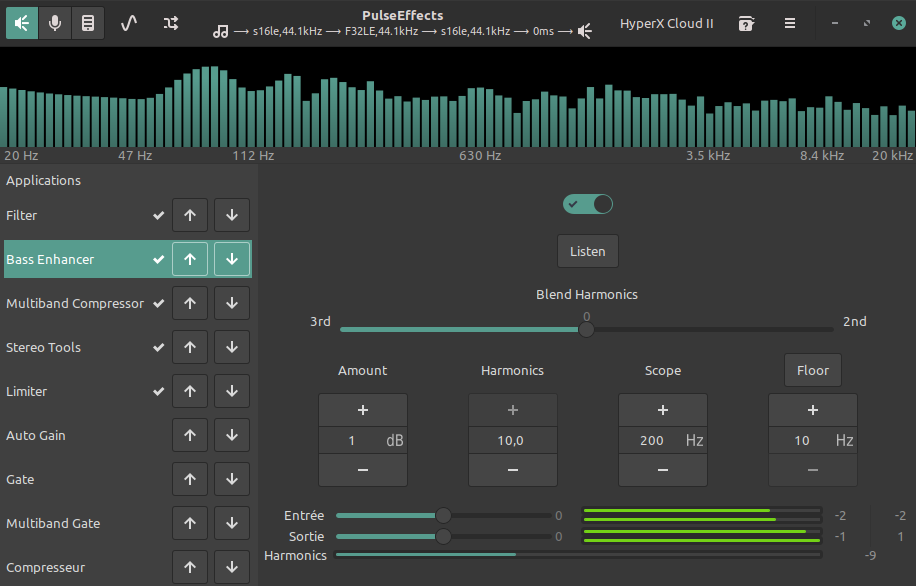Click the Amount value field

click(x=363, y=441)
